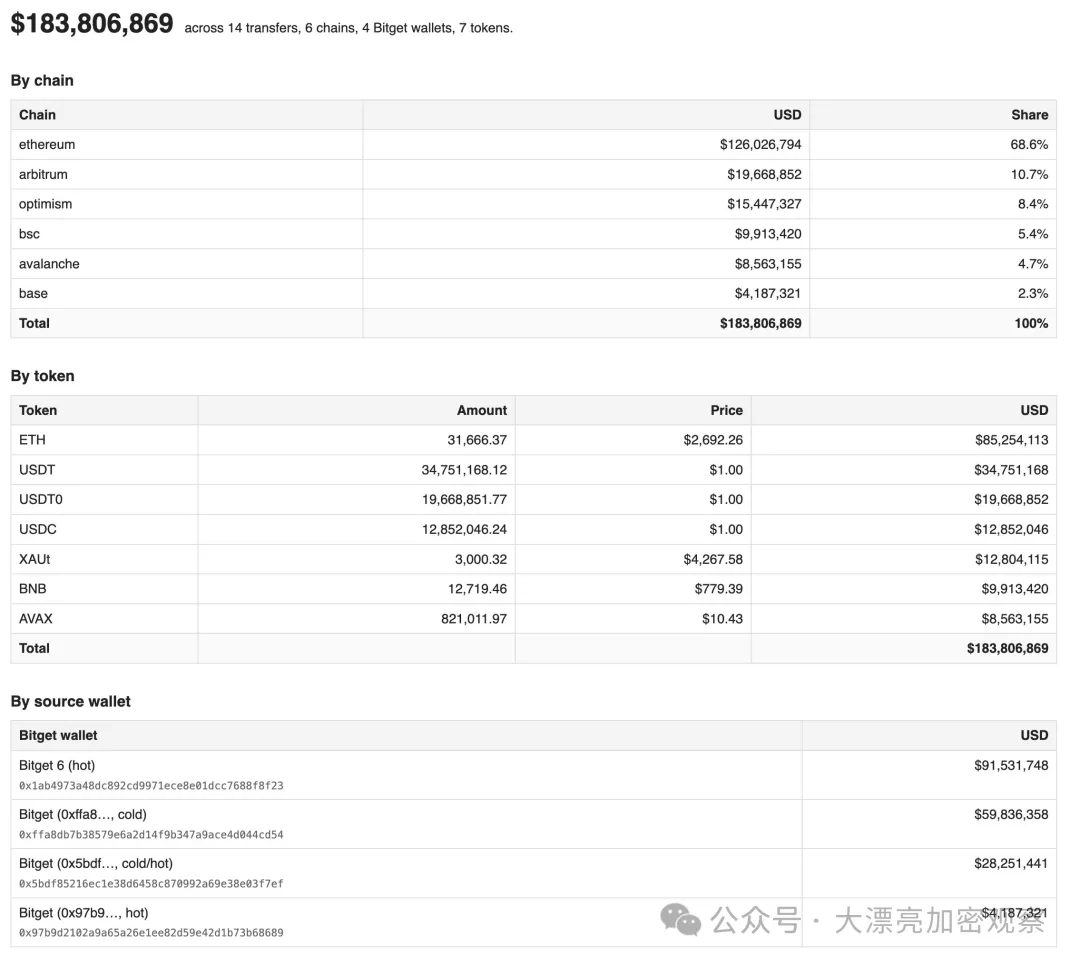Viewport: 1080px width, 964px height.
Task: Click the $779.39 BNB price
Action: point(718,589)
